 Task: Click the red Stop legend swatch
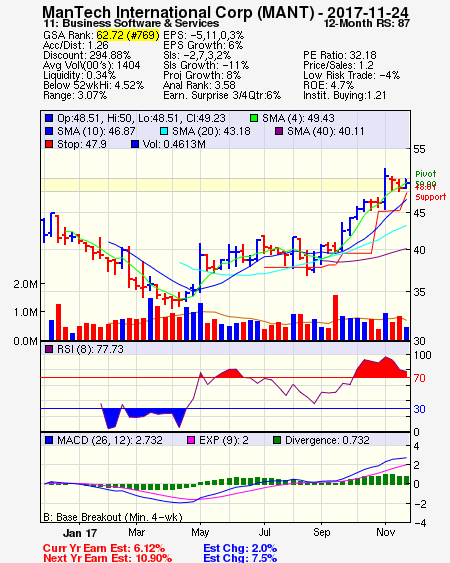[49, 144]
